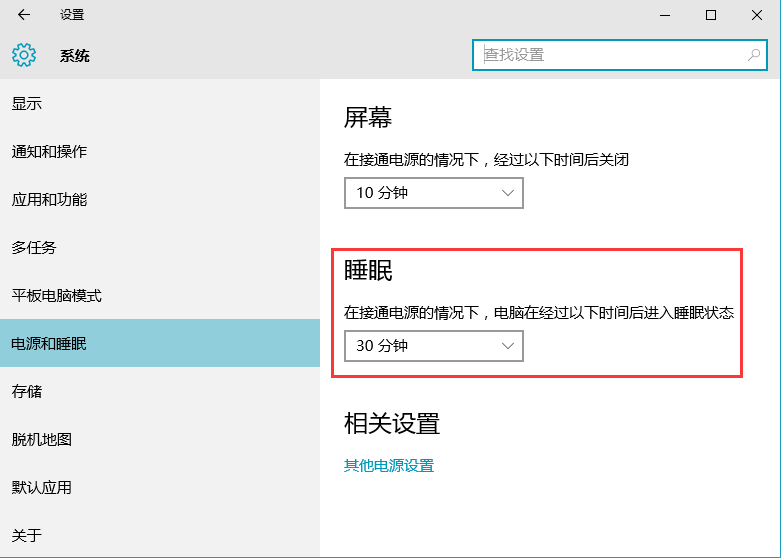Screen dimensions: 781x558
Task: Expand the screen timeout 10 分钟 dropdown
Action: click(x=433, y=193)
